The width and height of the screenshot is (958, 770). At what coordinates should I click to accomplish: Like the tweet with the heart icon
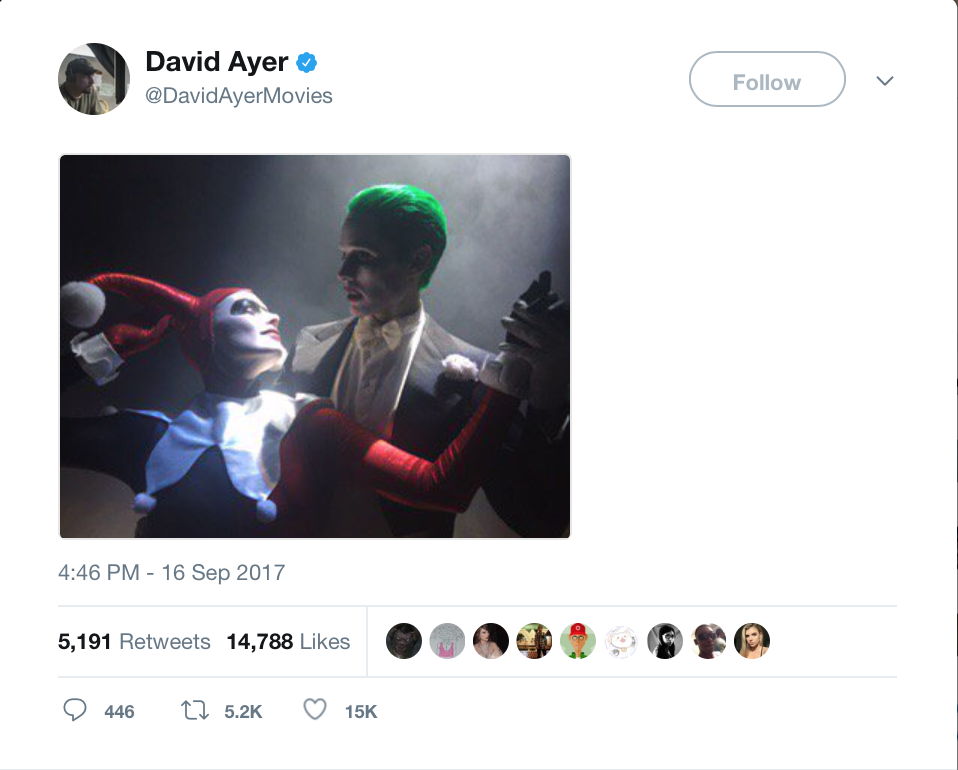pyautogui.click(x=315, y=711)
